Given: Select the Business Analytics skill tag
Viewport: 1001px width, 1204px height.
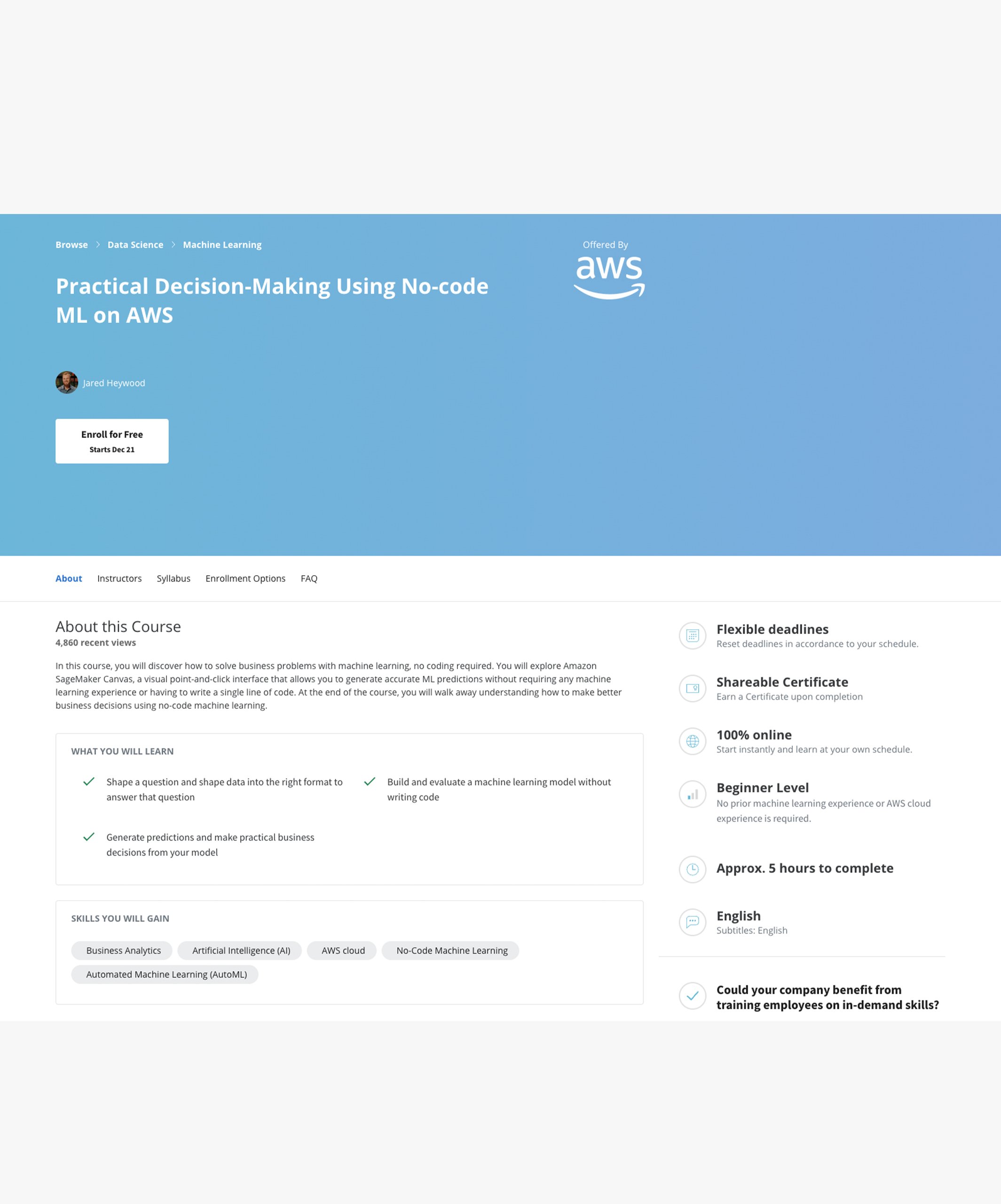Looking at the screenshot, I should point(122,950).
